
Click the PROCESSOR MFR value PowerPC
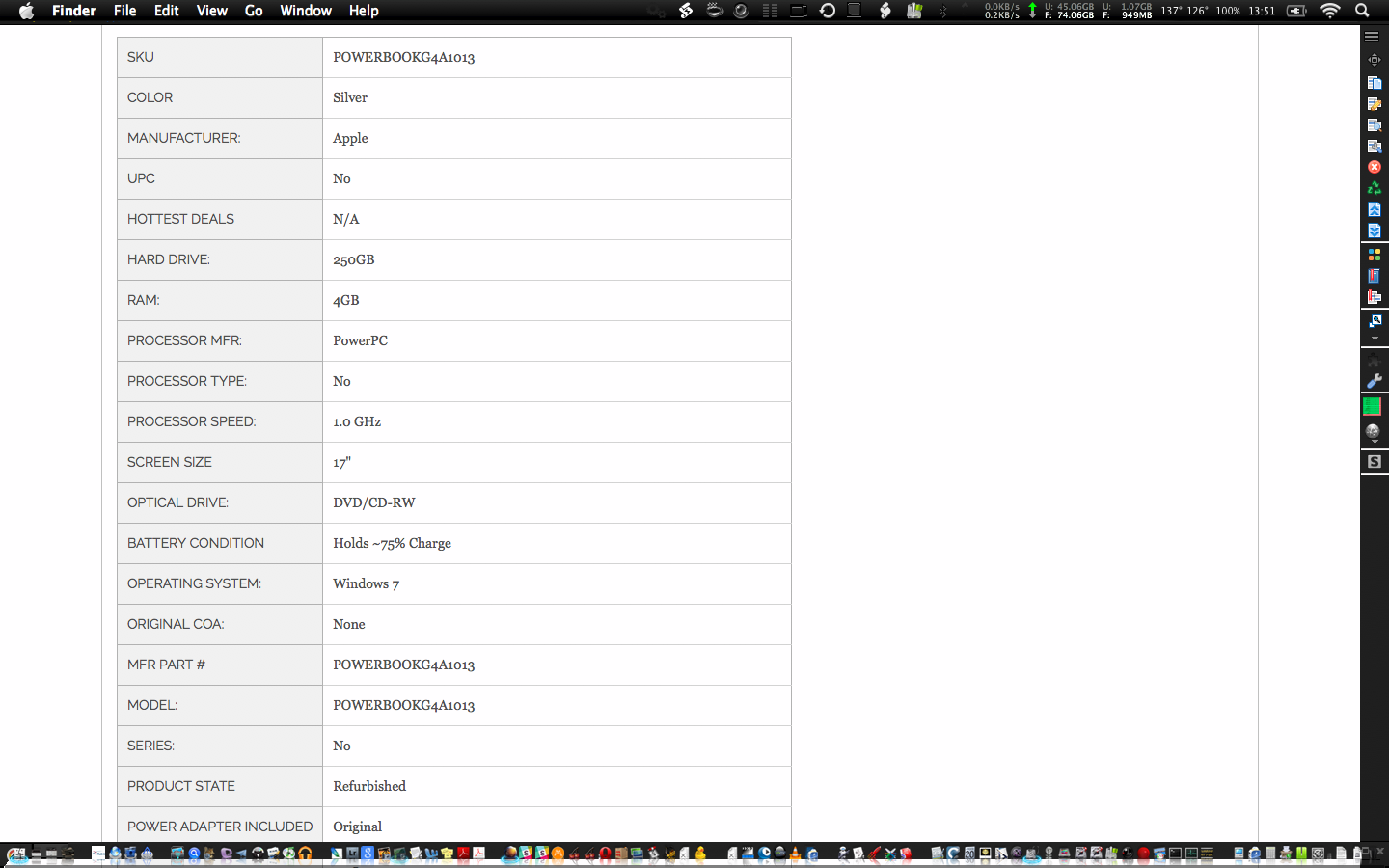click(360, 340)
